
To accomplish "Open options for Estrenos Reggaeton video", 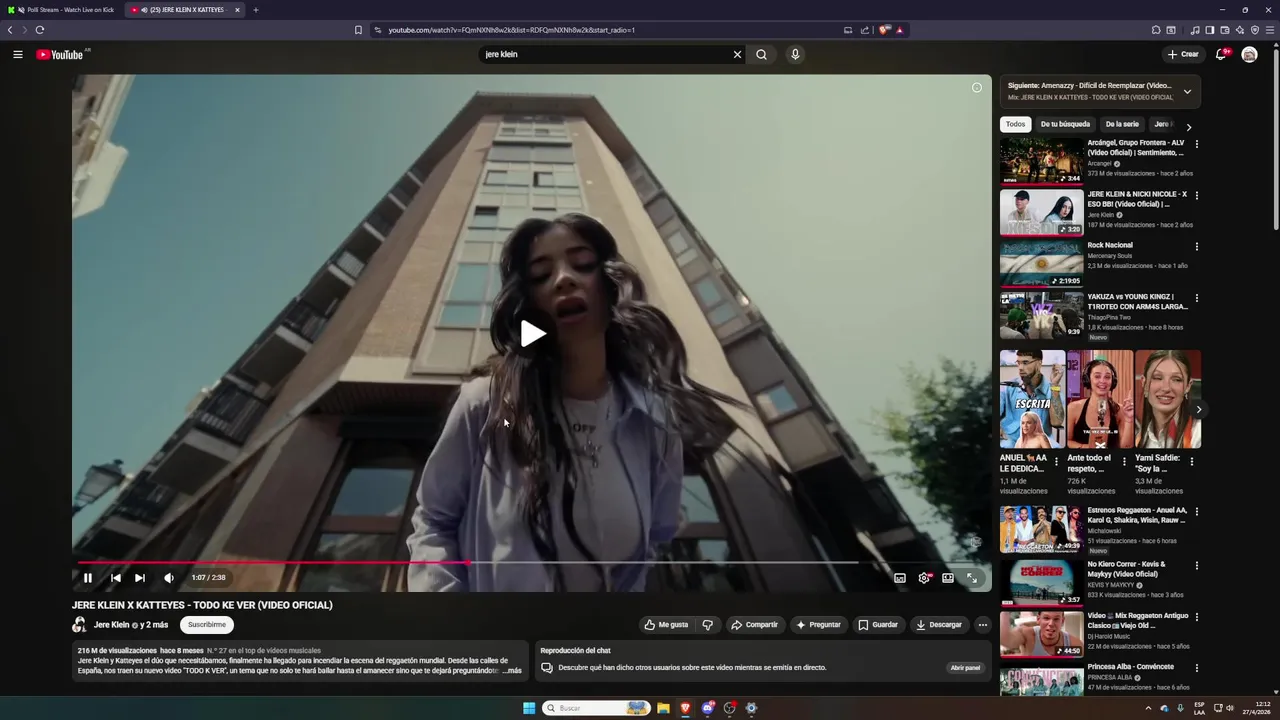I will (1197, 512).
